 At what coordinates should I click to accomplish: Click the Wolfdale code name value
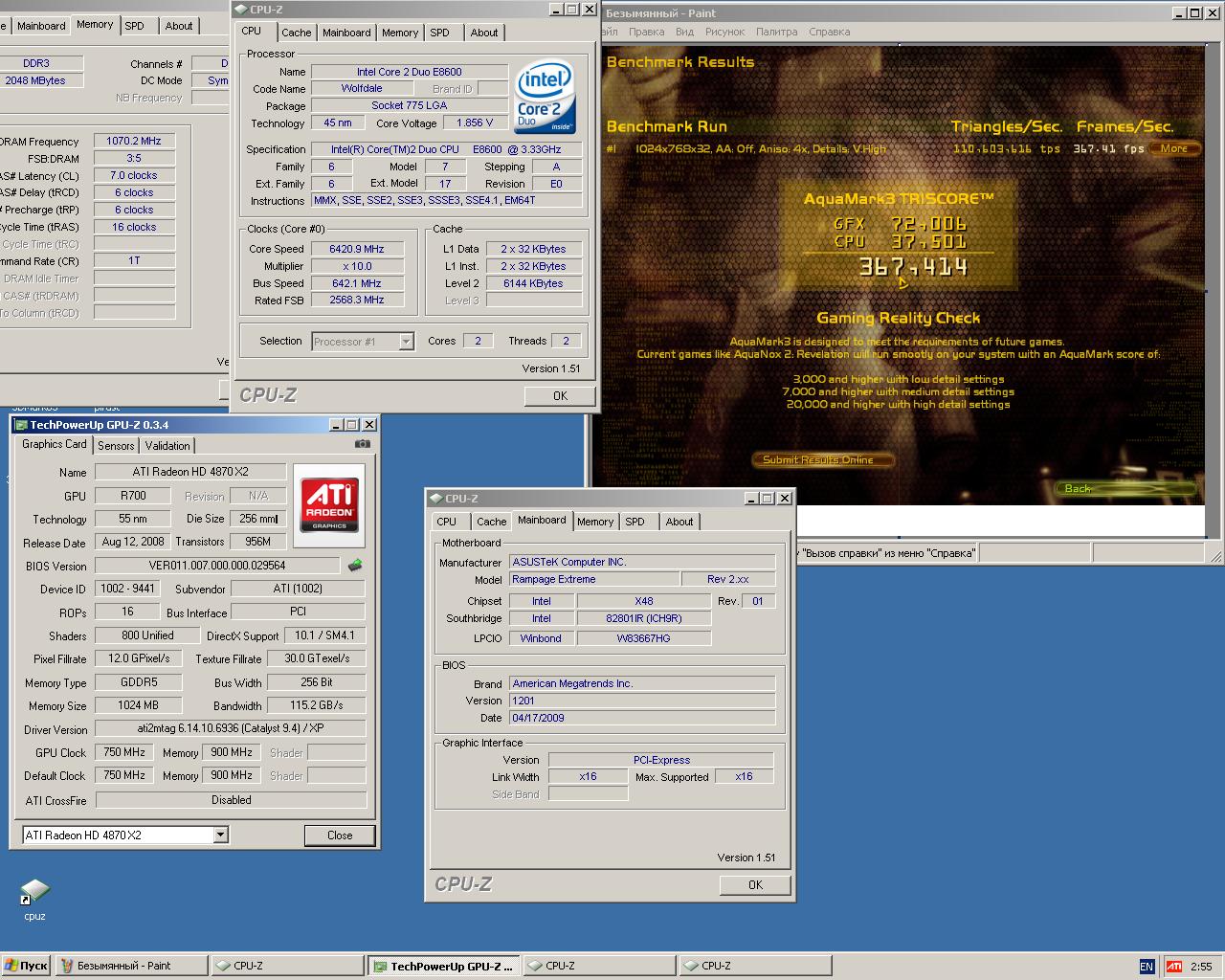tap(361, 88)
